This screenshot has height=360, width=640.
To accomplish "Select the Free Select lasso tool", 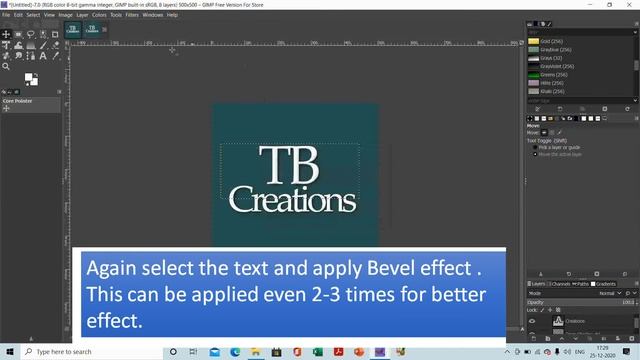I will [31, 35].
